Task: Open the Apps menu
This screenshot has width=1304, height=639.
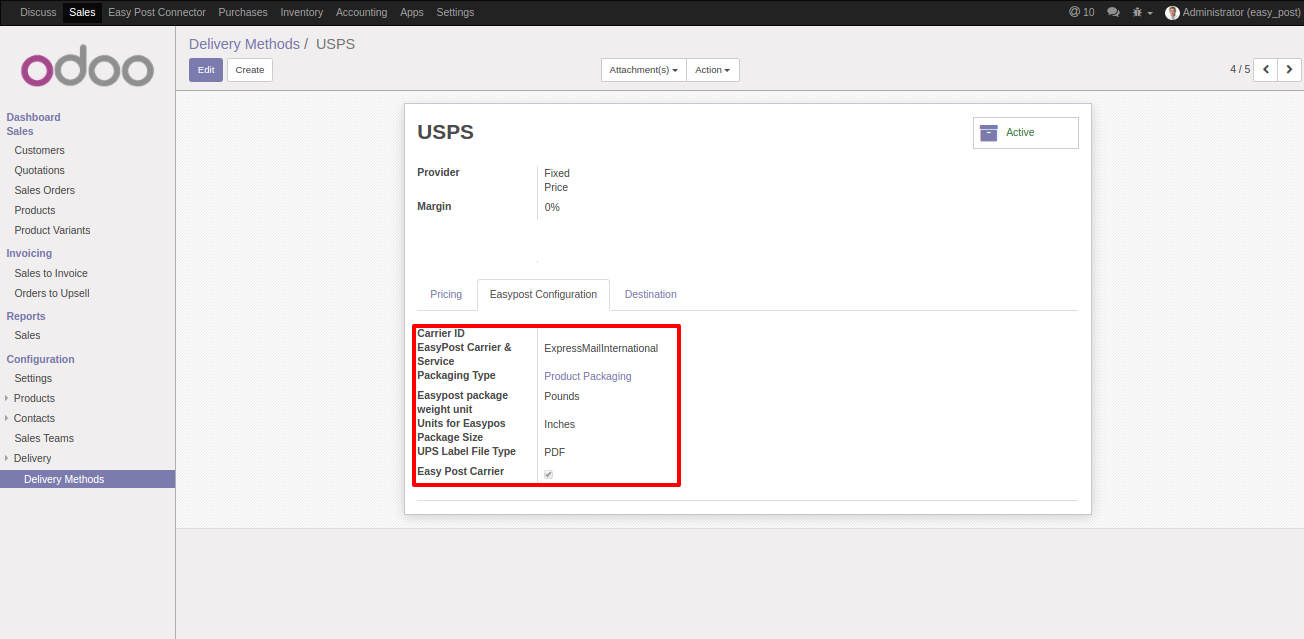Action: (412, 13)
